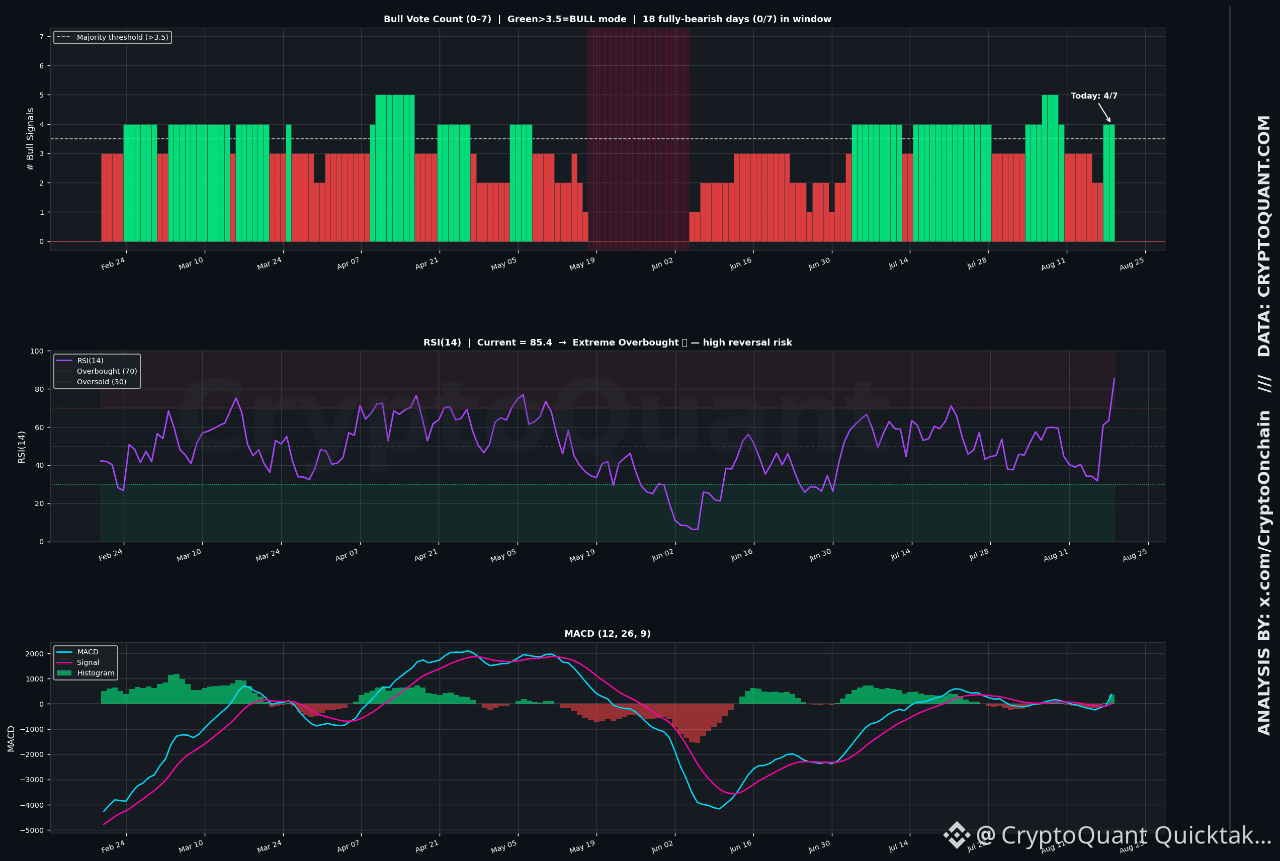Click the cyan MACD line swatch in legend
1280x861 pixels.
point(66,652)
